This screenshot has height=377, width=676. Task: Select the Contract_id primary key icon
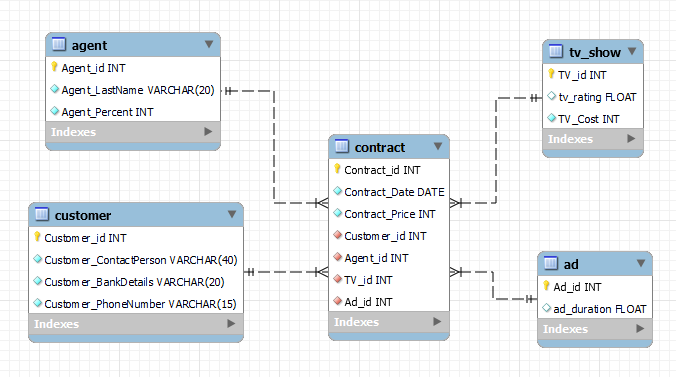click(x=337, y=169)
